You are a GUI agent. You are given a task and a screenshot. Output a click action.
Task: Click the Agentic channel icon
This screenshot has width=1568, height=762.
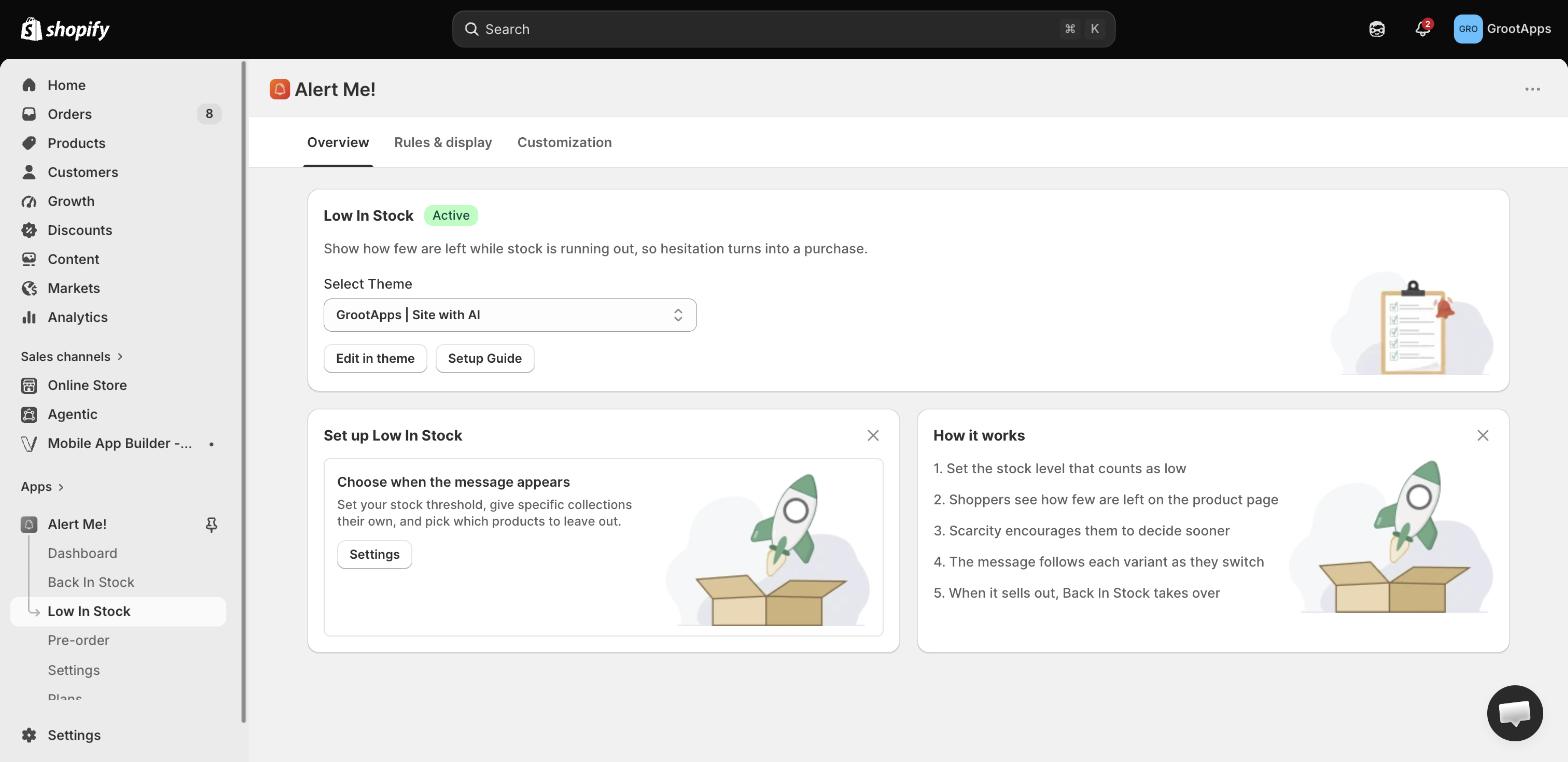(x=29, y=414)
